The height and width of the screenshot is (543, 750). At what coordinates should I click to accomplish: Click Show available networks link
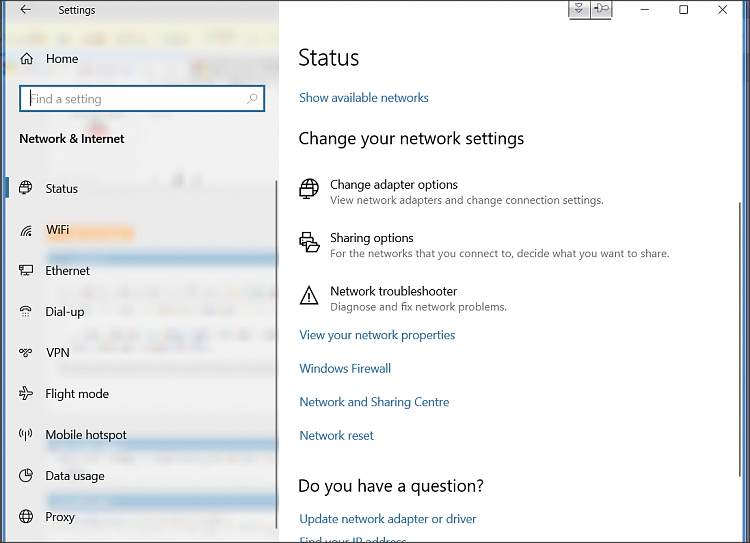tap(364, 98)
